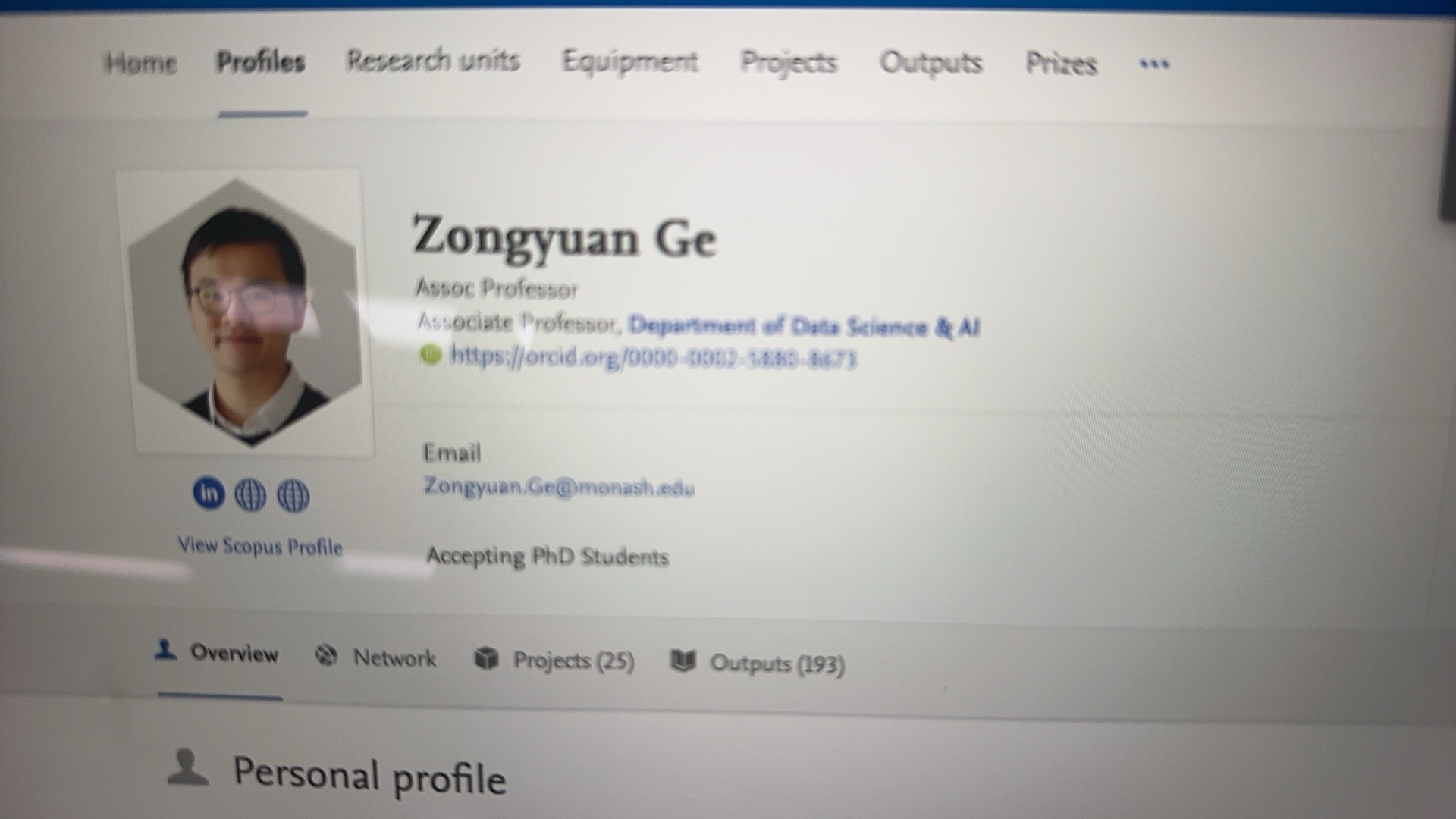Click the Network tab icon

(x=326, y=654)
